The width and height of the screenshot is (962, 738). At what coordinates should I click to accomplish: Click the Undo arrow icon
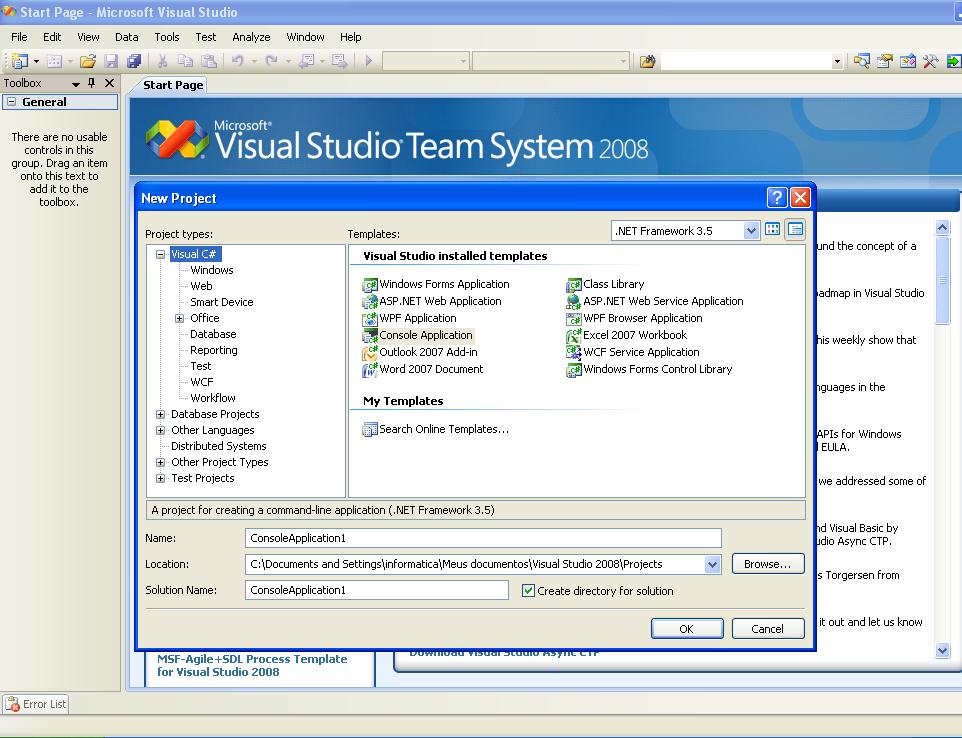tap(237, 61)
